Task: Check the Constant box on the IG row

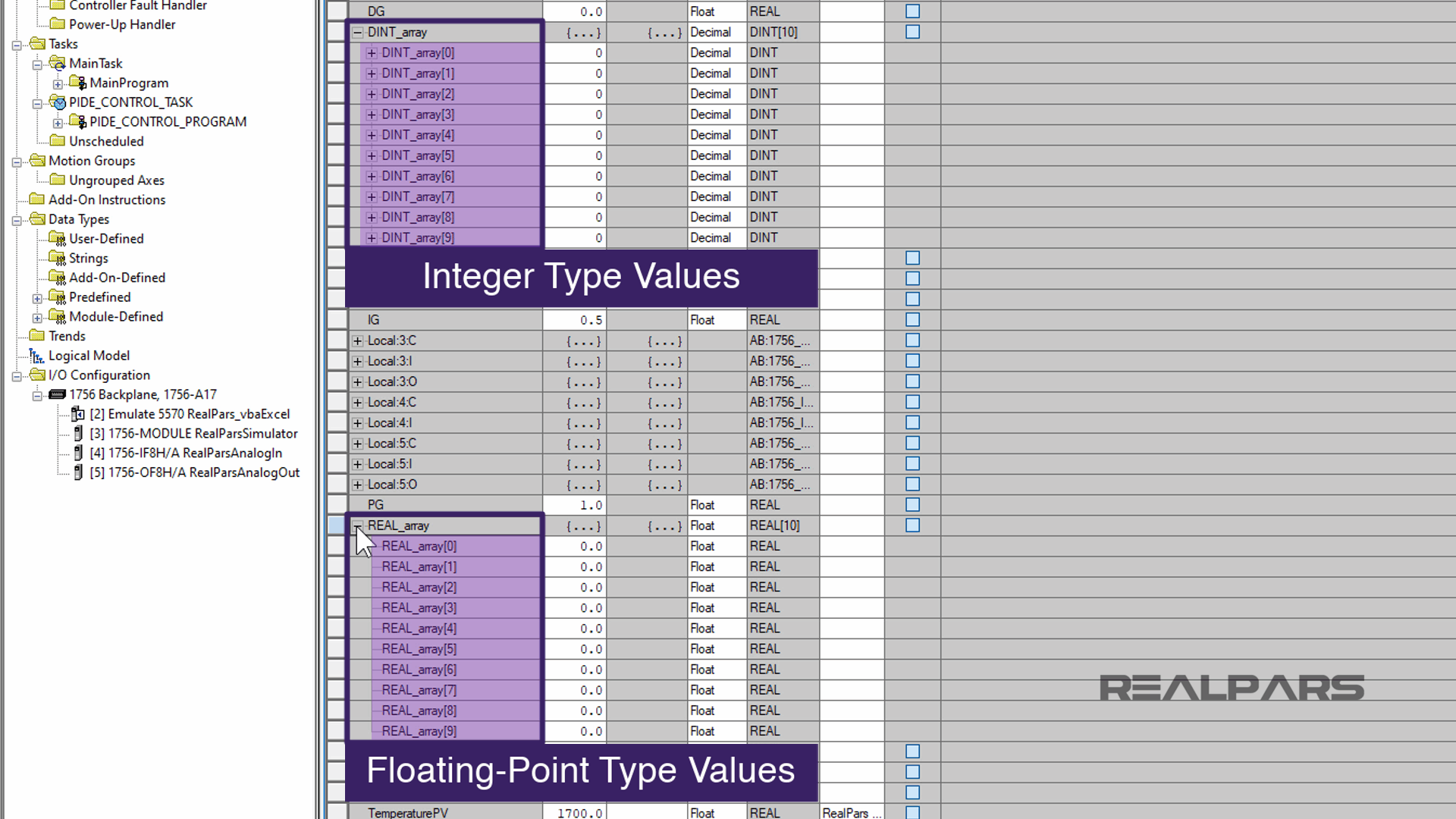Action: 912,319
